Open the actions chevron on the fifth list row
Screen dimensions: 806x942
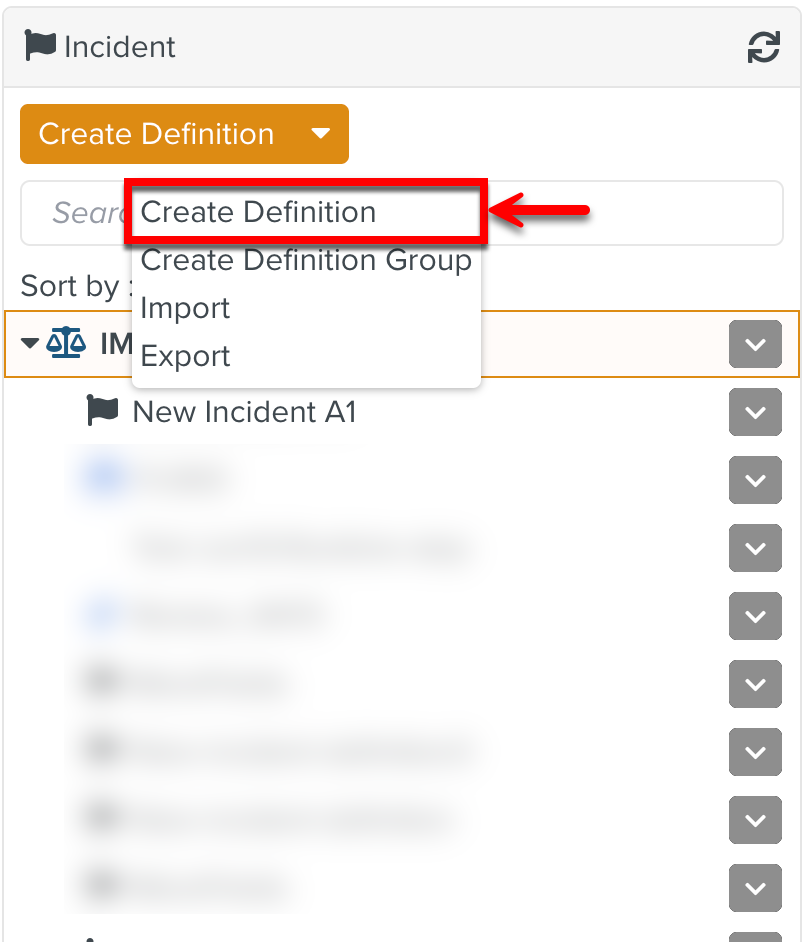click(755, 617)
